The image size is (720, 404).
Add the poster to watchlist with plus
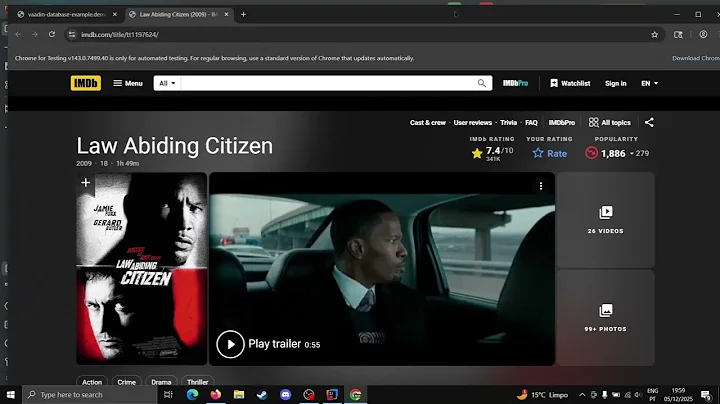coord(85,183)
